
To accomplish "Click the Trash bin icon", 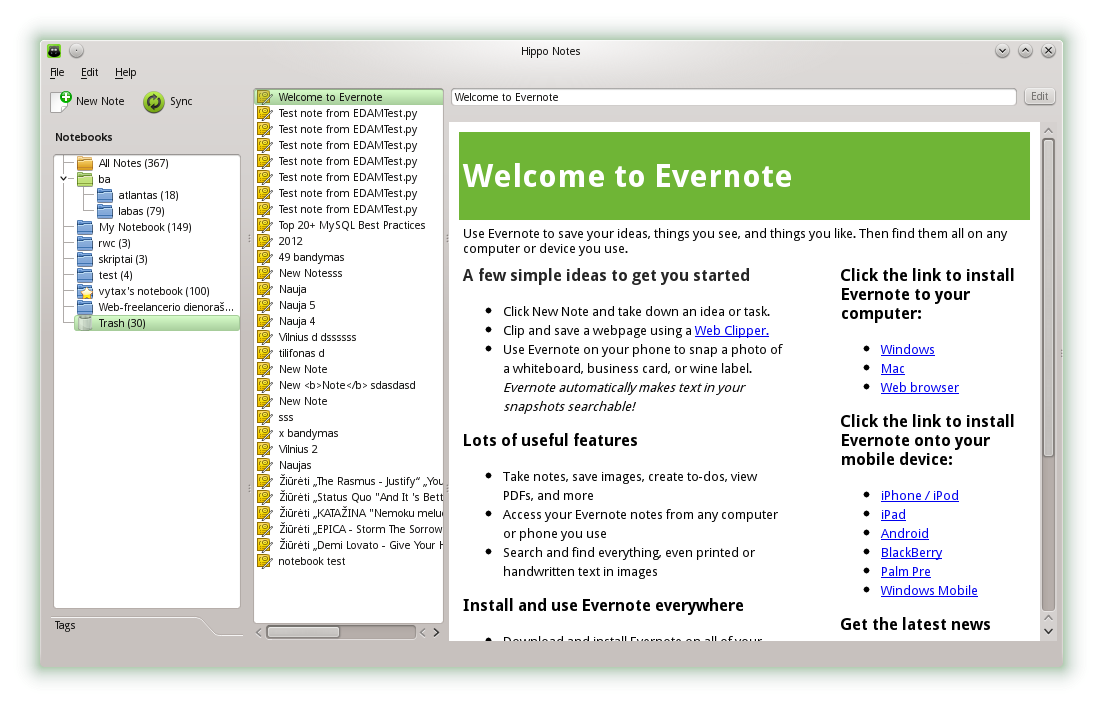I will pos(85,324).
